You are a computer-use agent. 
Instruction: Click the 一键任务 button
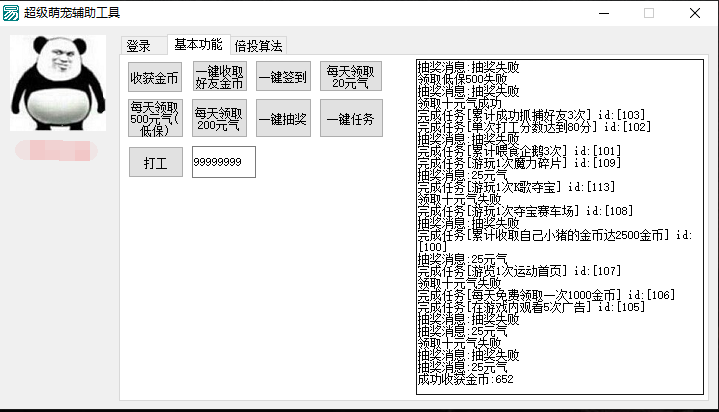point(348,119)
